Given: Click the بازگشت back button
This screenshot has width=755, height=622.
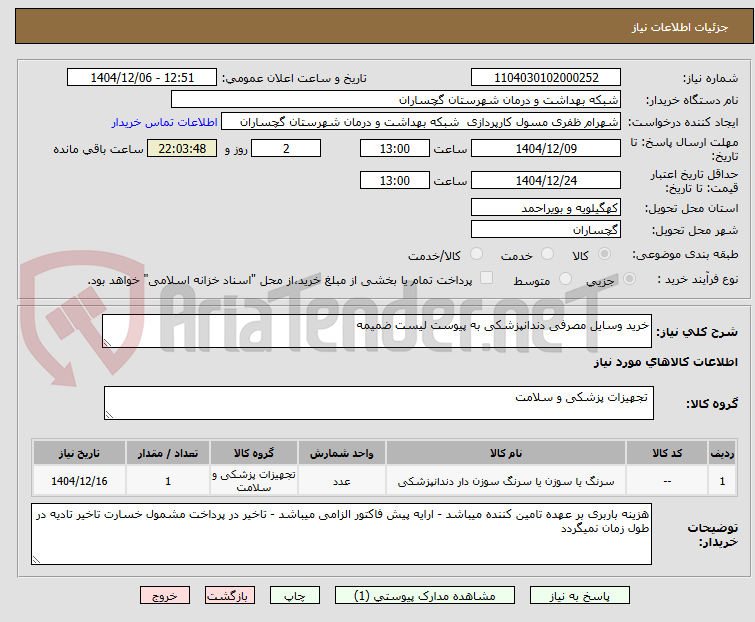Looking at the screenshot, I should 230,596.
